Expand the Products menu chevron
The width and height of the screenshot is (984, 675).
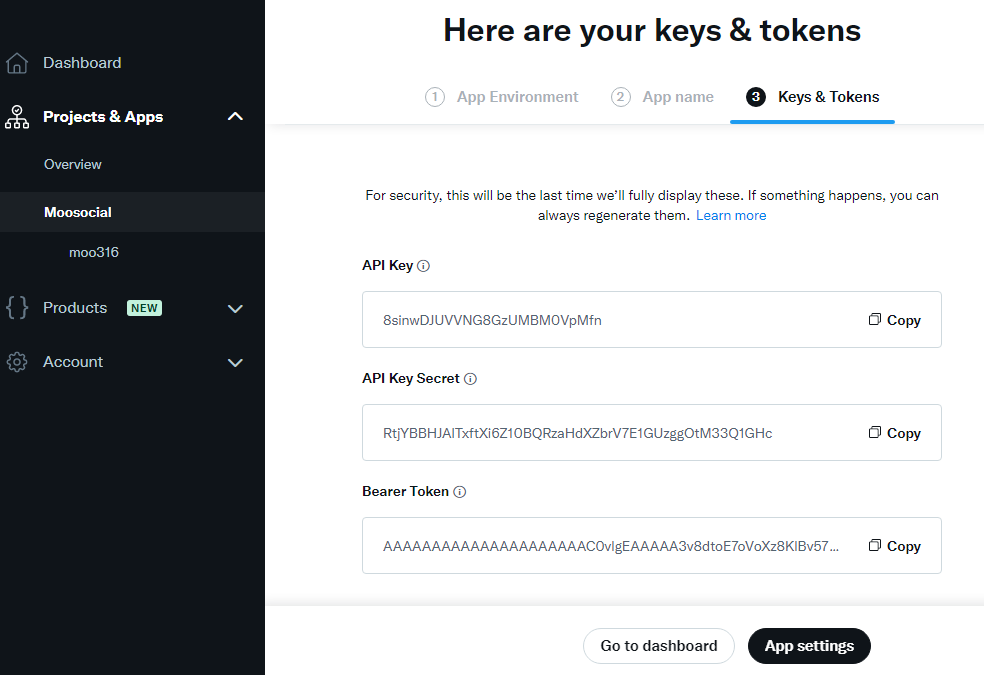point(235,309)
